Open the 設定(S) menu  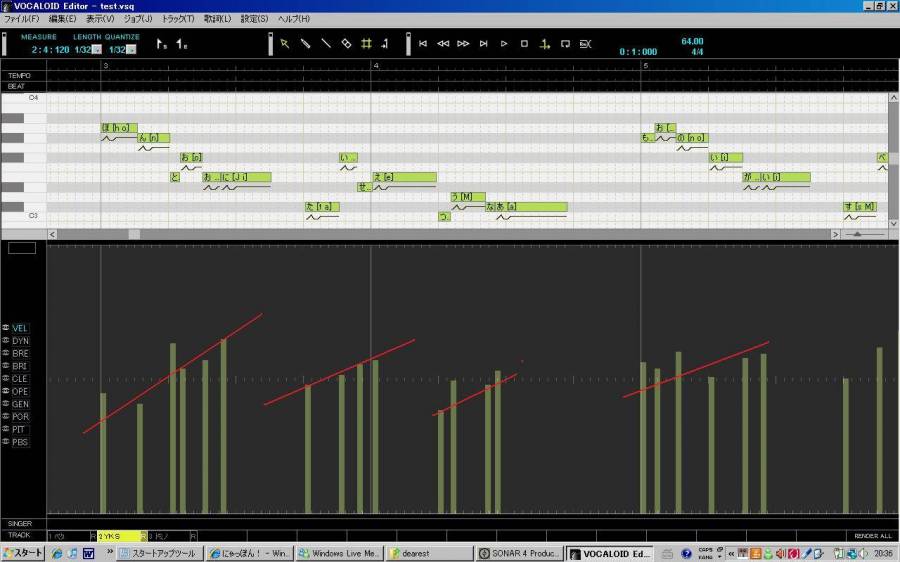coord(254,19)
